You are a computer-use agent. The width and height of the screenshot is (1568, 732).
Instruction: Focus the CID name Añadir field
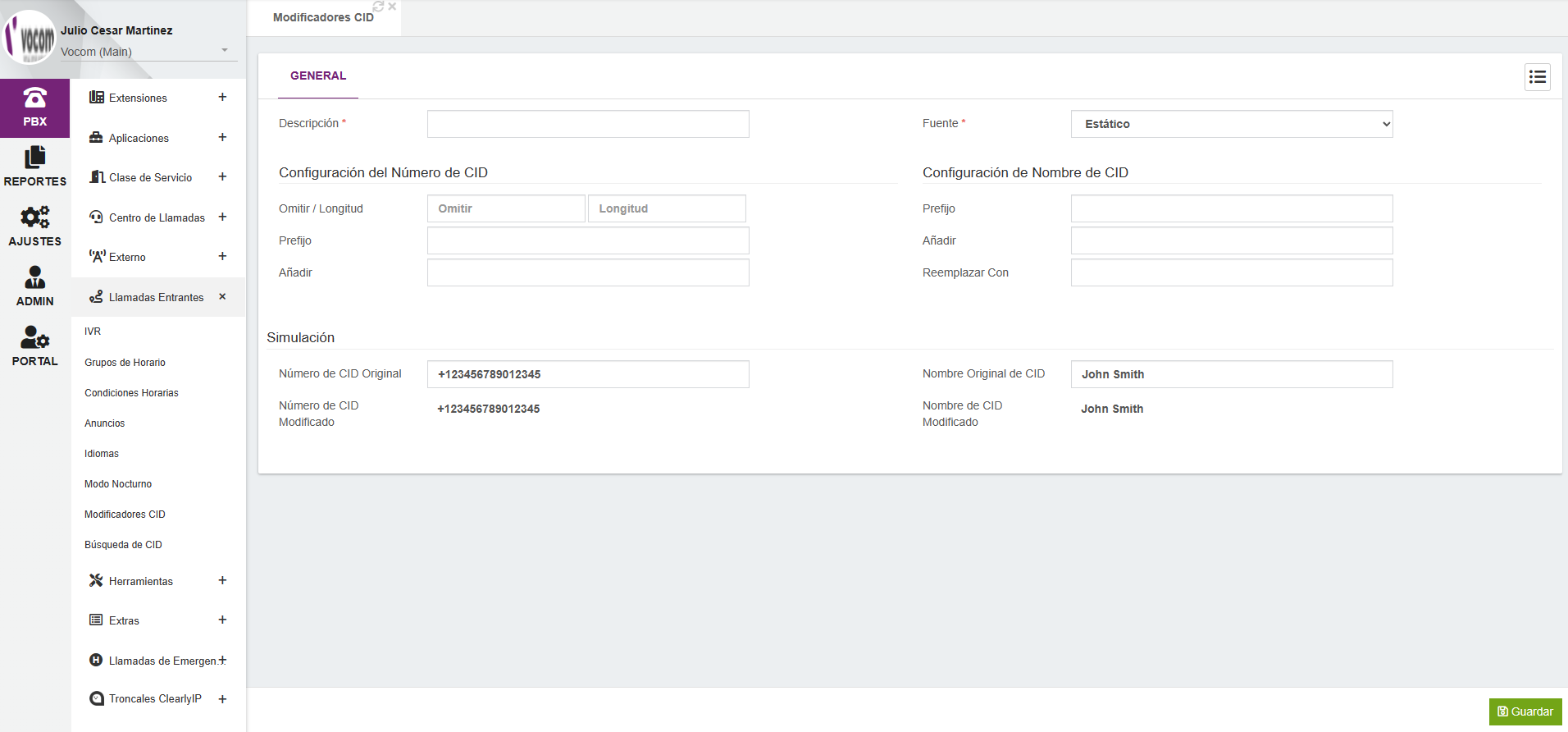click(x=1232, y=240)
